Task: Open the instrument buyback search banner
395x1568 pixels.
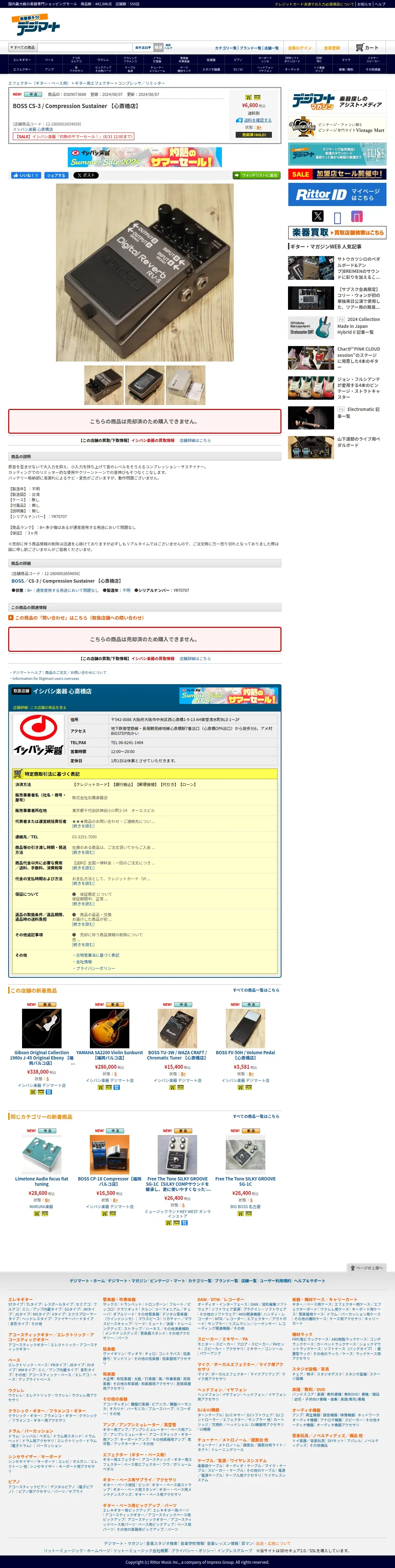Action: pyautogui.click(x=337, y=233)
